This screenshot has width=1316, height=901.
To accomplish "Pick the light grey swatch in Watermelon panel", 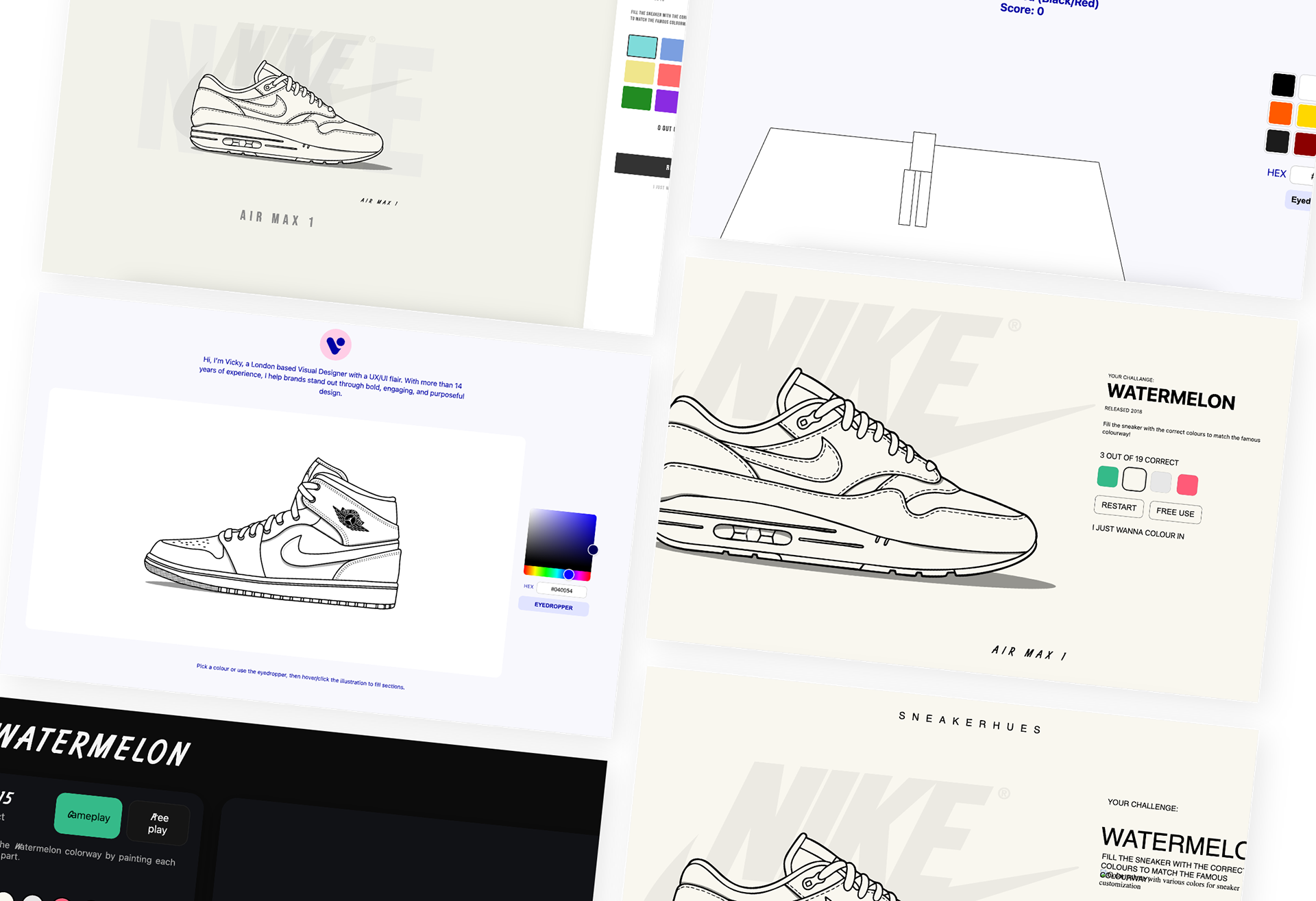I will (x=1160, y=482).
